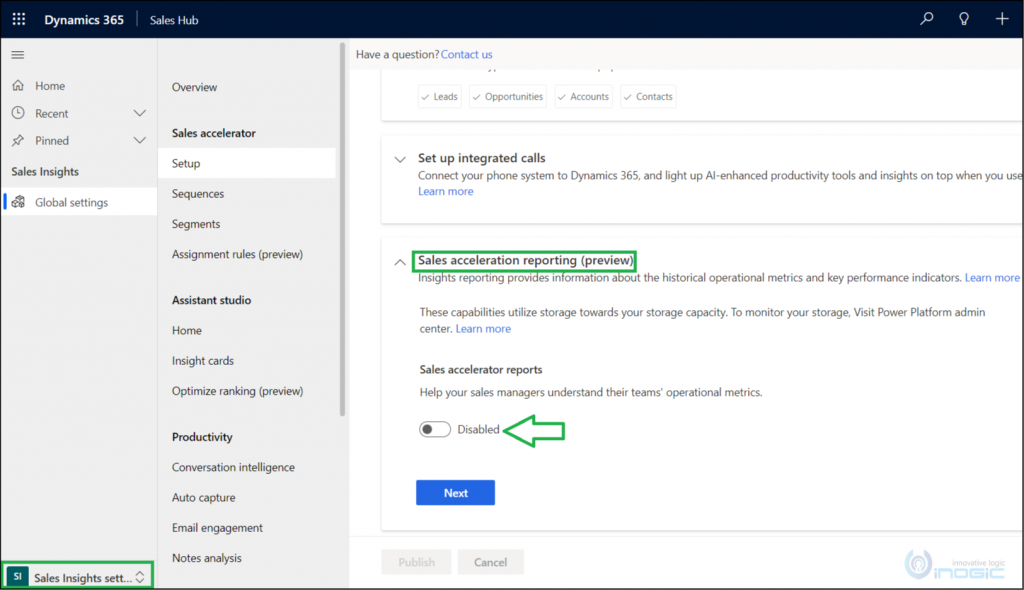Open the Sales Insights settings app selector

[77, 575]
